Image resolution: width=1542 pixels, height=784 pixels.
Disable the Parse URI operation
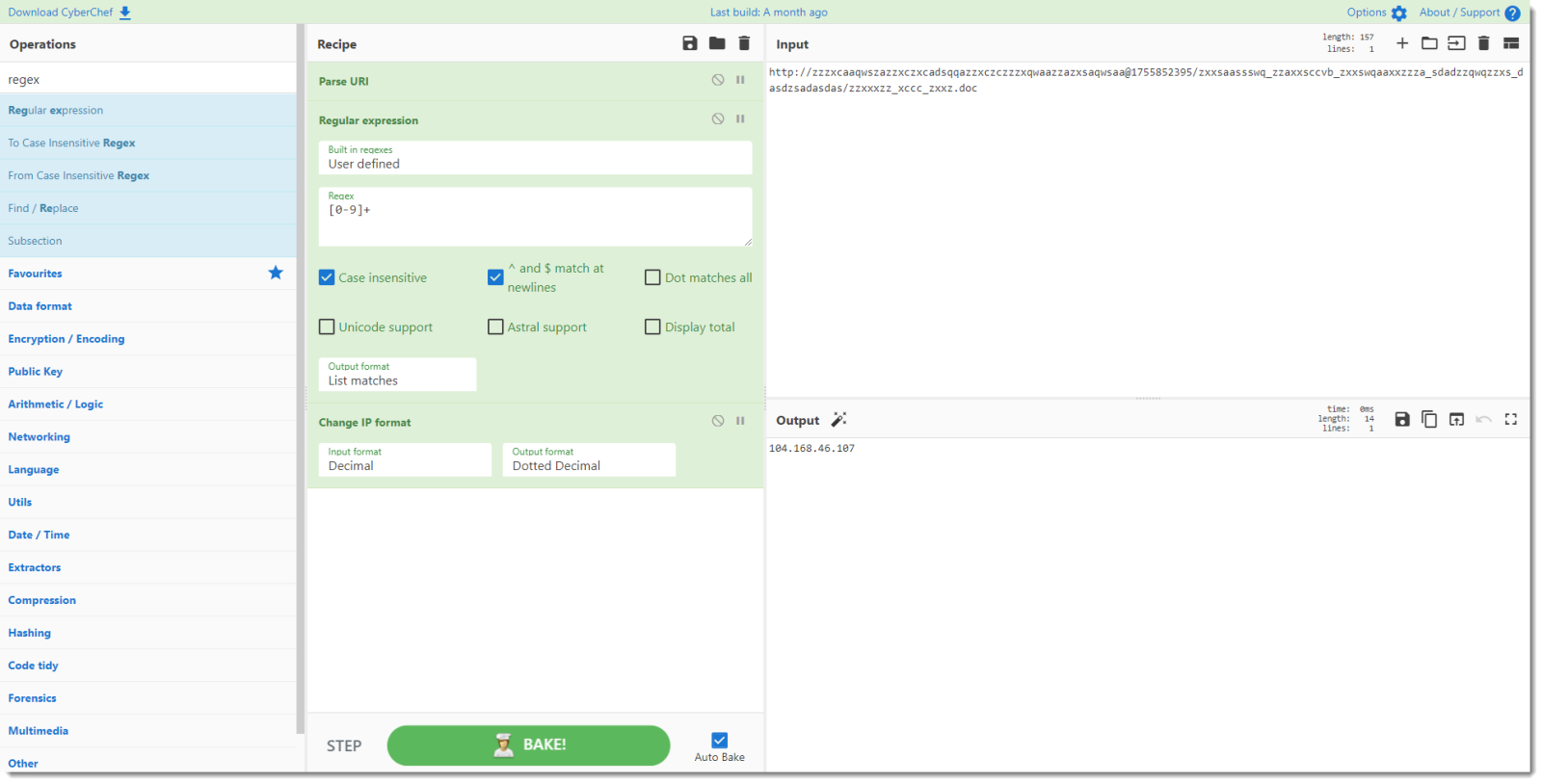[718, 80]
